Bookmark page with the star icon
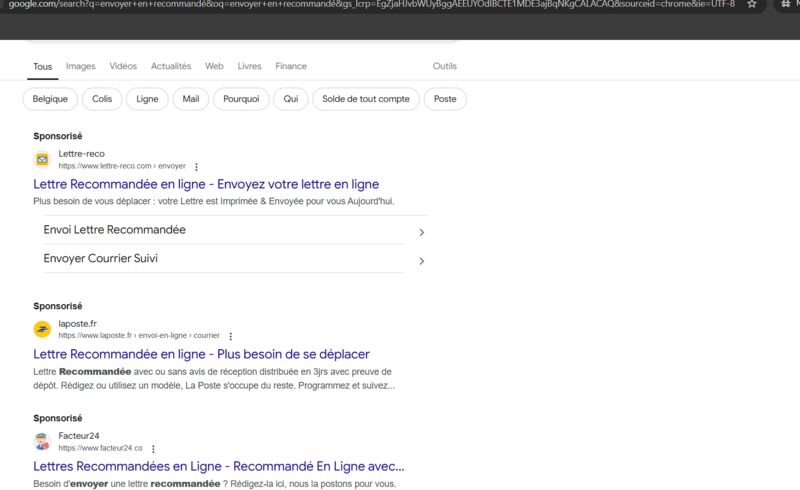Viewport: 800px width, 490px height. click(x=752, y=4)
